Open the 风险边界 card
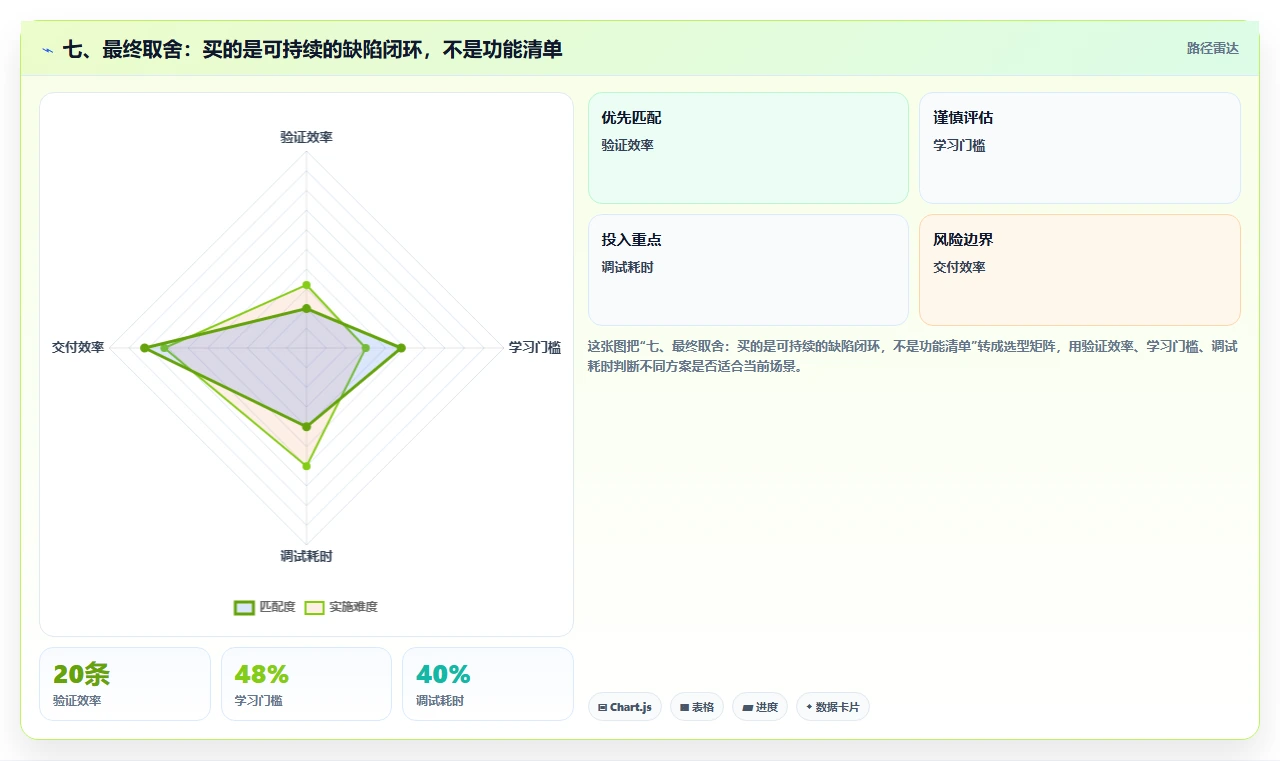Screen dimensions: 1280x761 coord(1080,270)
